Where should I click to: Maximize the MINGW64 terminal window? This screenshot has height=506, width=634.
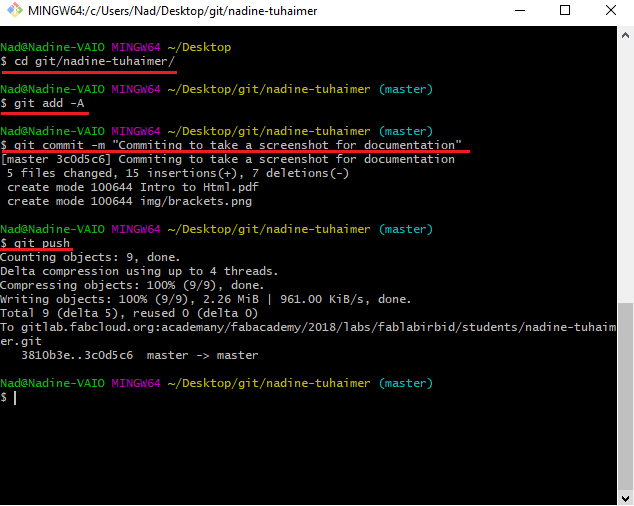pyautogui.click(x=565, y=11)
